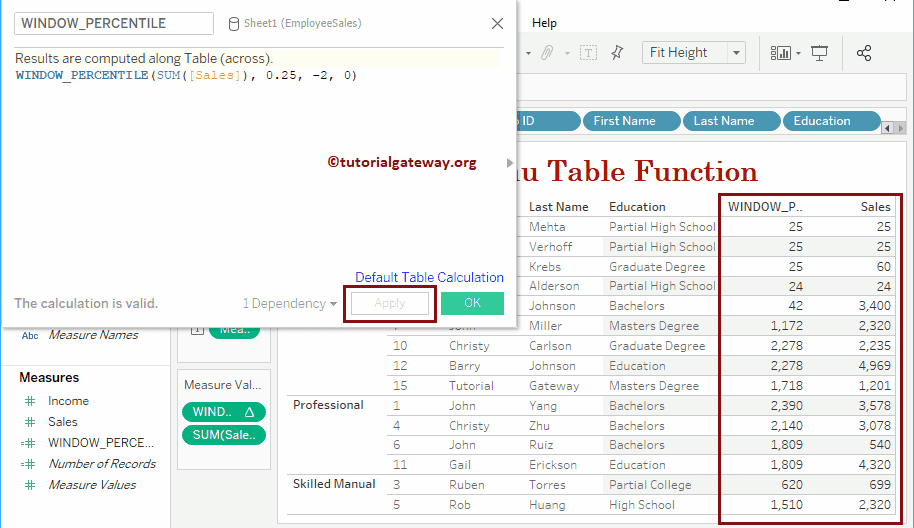
Task: Close the calculation editor dialog
Action: [x=497, y=23]
